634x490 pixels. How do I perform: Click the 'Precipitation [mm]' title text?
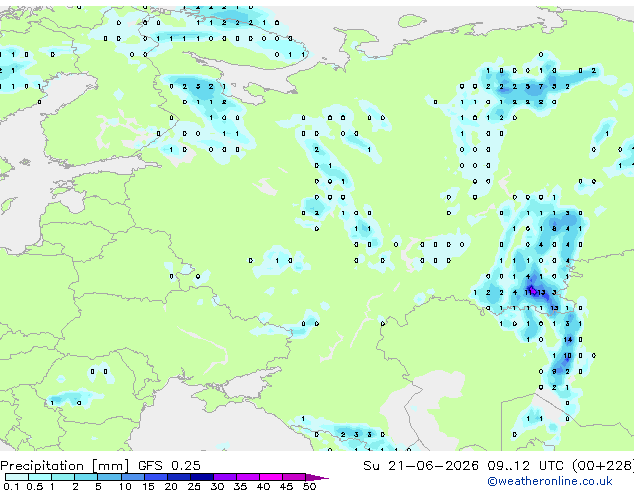pyautogui.click(x=65, y=466)
